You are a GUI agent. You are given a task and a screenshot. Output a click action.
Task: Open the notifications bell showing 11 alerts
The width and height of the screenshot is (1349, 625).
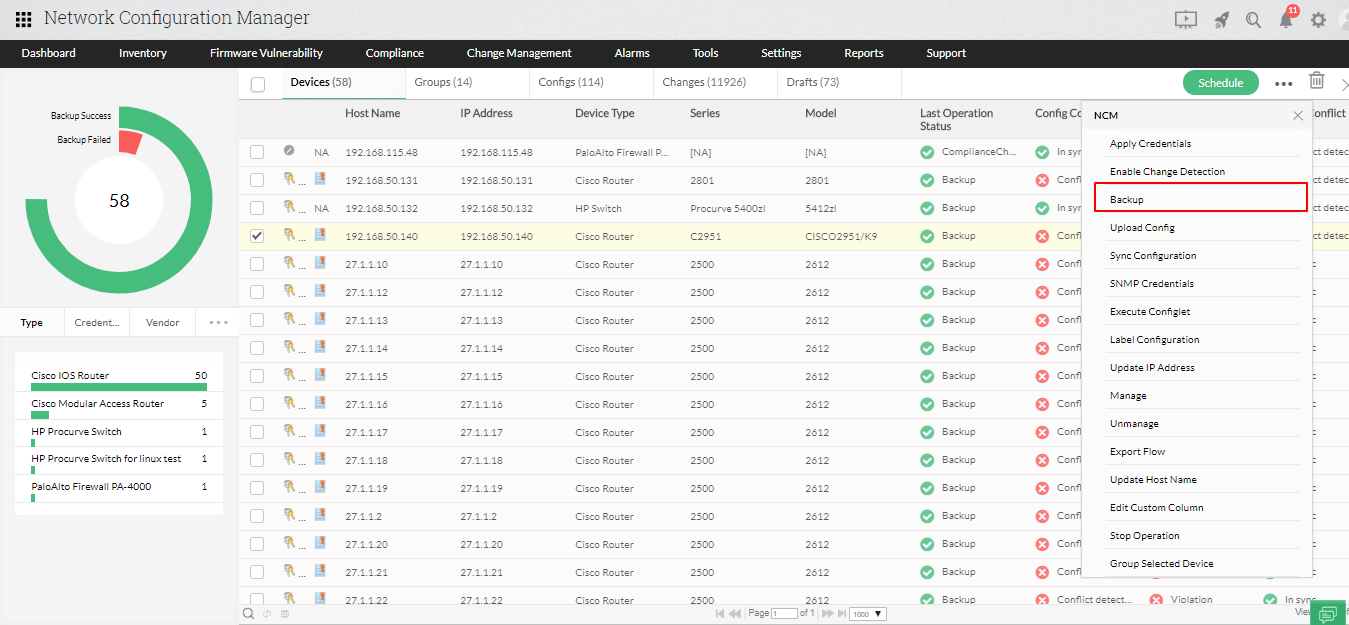(1287, 19)
